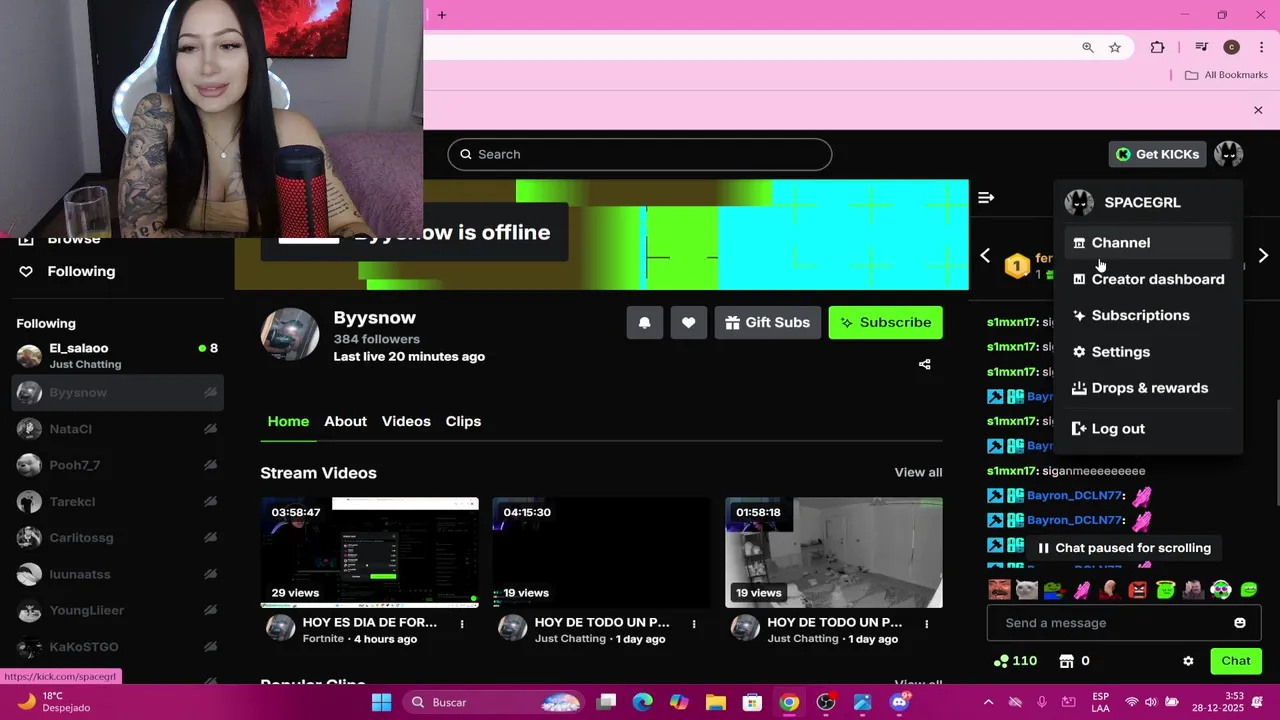This screenshot has height=720, width=1280.
Task: Click the Gift Subs button
Action: [767, 322]
